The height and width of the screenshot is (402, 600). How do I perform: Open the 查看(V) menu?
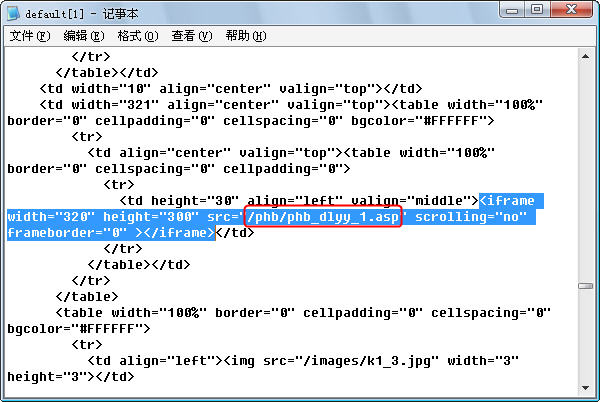click(x=192, y=36)
